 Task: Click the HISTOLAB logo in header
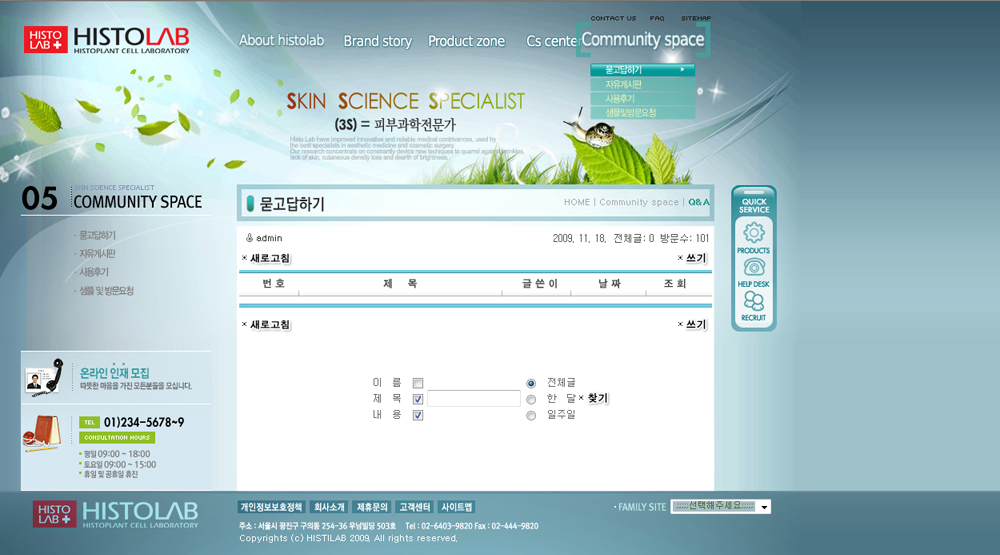tap(107, 40)
